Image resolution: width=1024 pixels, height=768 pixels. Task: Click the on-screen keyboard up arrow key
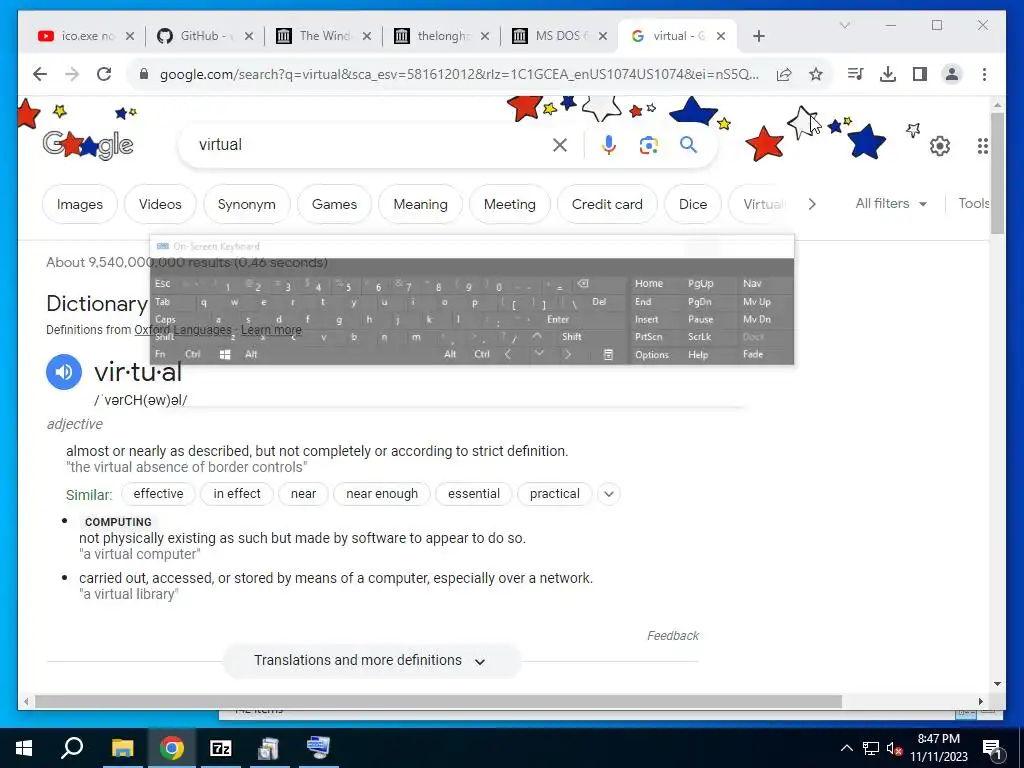click(x=537, y=336)
